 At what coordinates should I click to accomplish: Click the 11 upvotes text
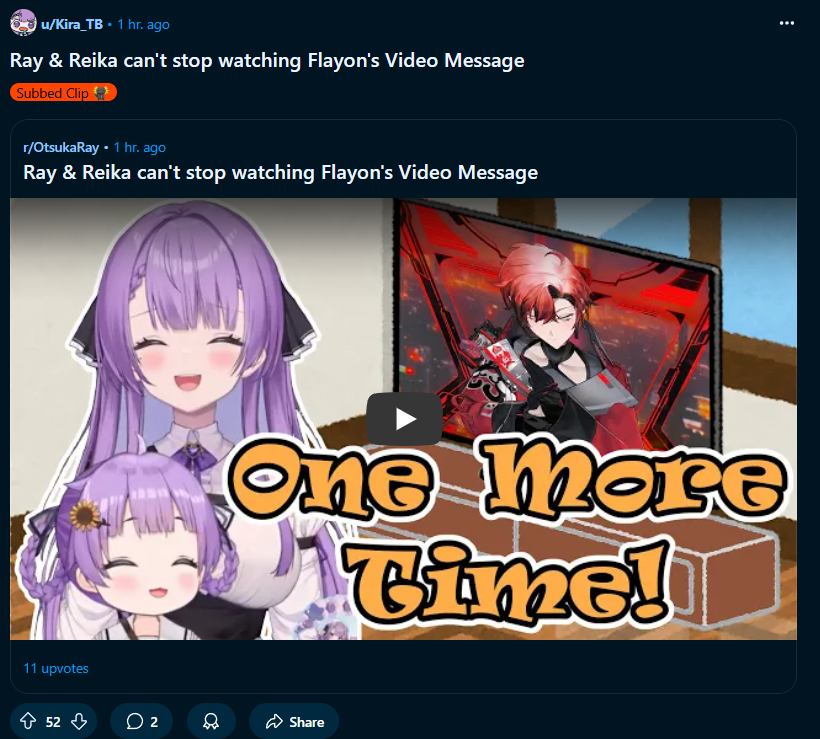click(x=56, y=668)
